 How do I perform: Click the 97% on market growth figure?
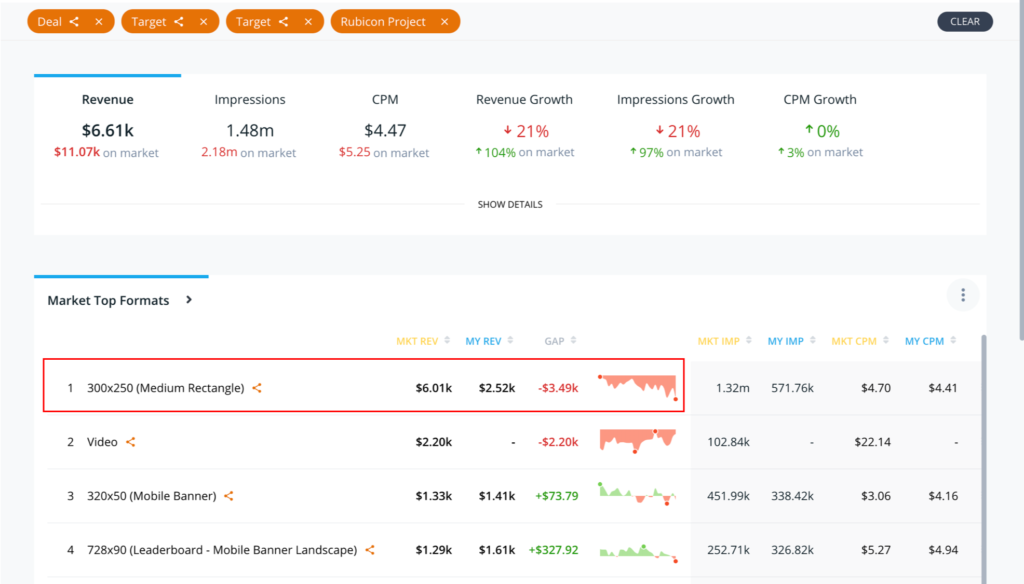pos(647,152)
